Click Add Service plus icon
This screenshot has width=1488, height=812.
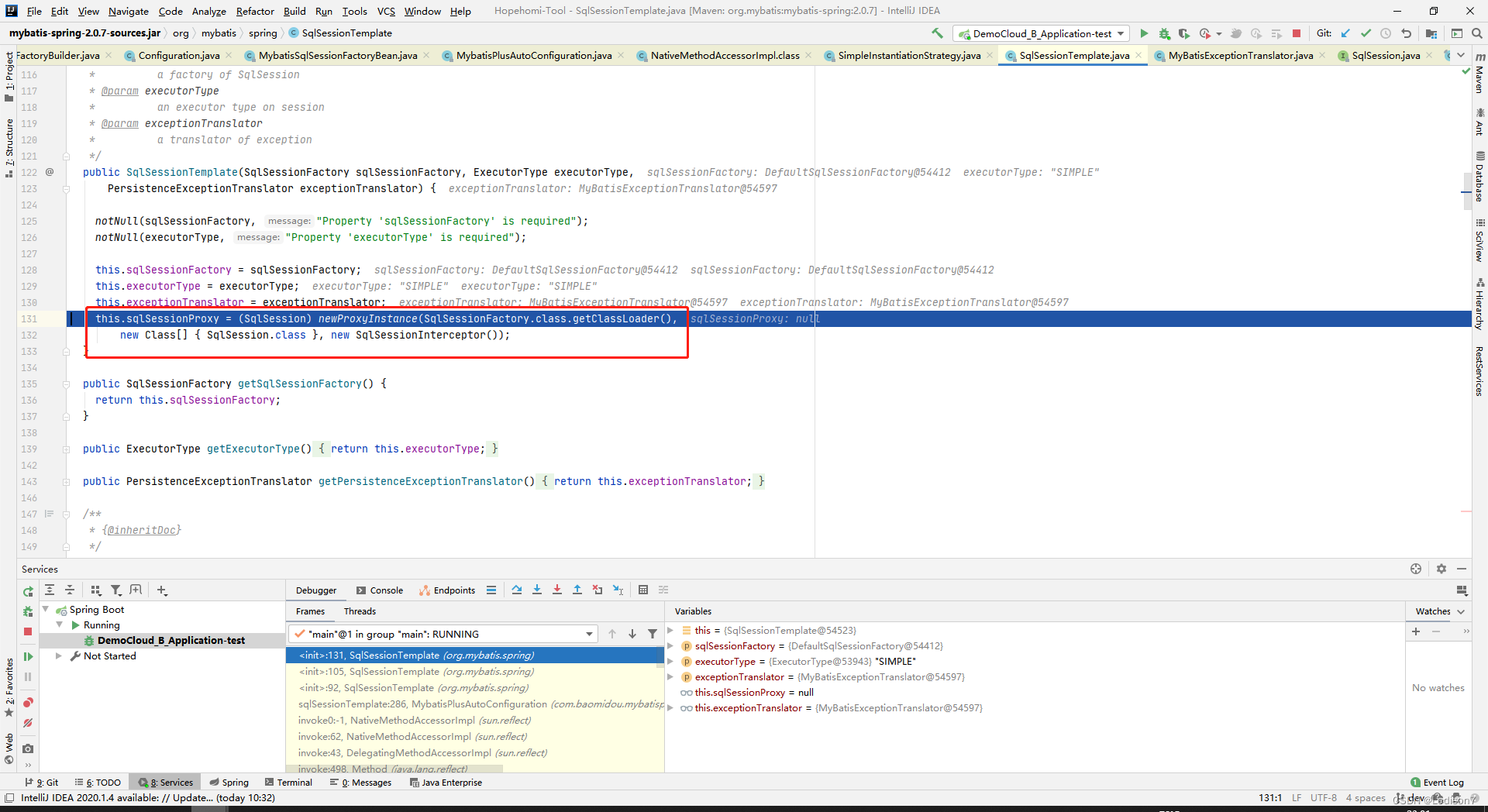tap(162, 590)
